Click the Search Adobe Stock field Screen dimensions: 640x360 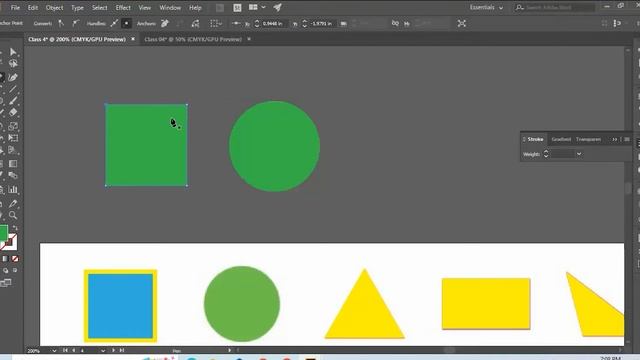(x=559, y=7)
